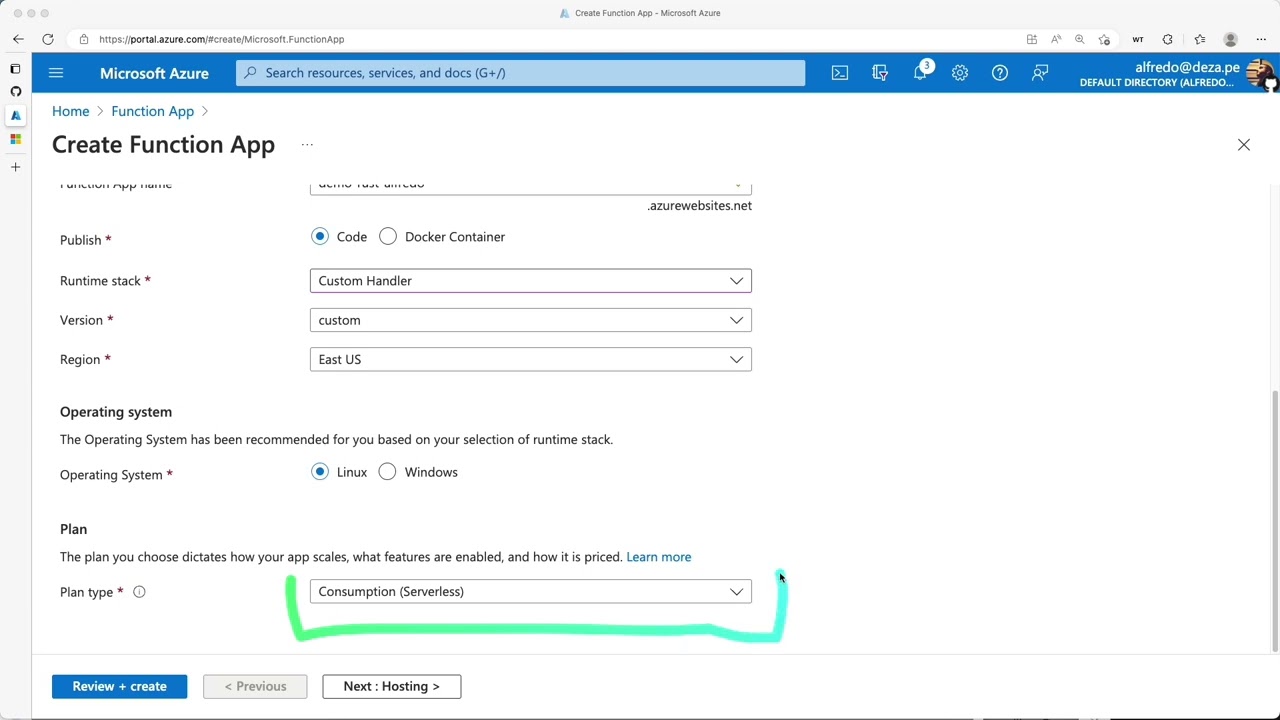Open the tab actions icon in browser sidebar
The image size is (1280, 720).
(15, 69)
